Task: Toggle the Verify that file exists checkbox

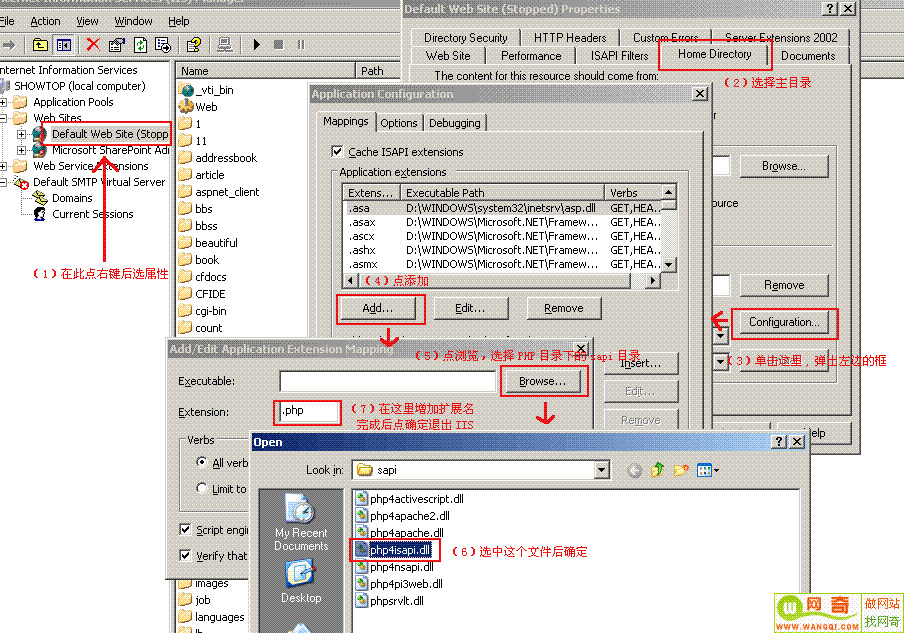Action: tap(185, 555)
